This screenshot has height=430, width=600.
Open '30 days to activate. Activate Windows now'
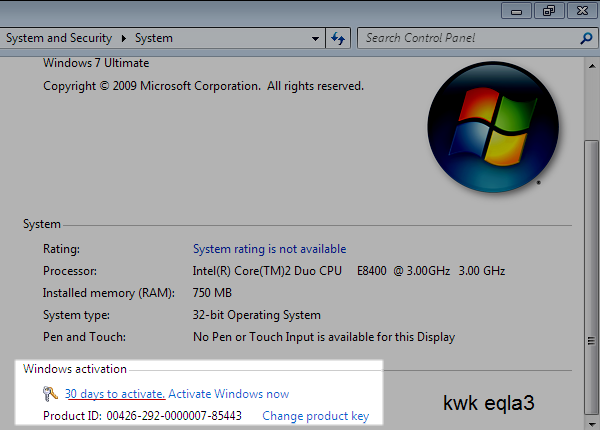(177, 394)
